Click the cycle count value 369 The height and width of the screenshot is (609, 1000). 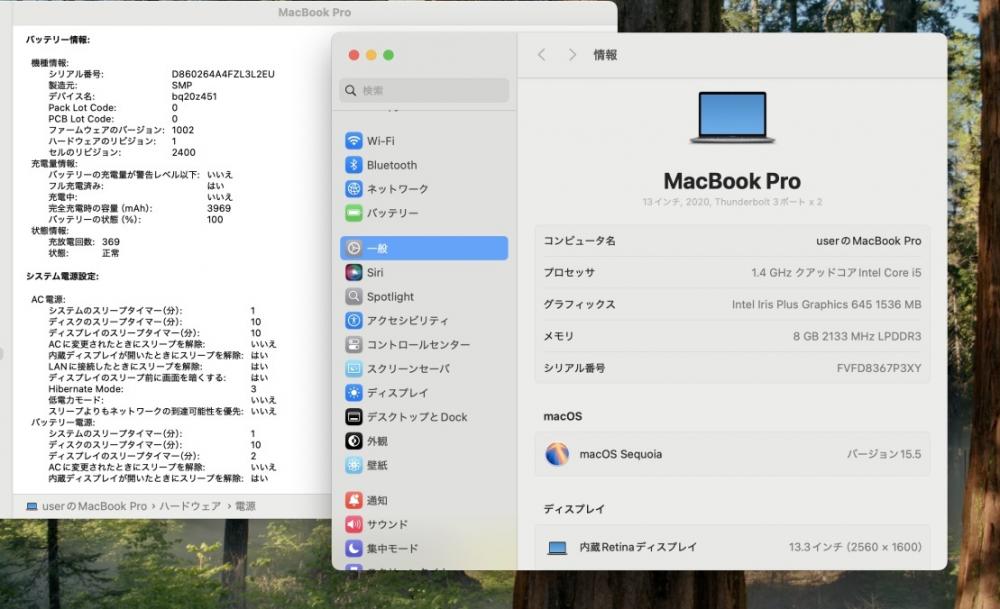pyautogui.click(x=111, y=242)
